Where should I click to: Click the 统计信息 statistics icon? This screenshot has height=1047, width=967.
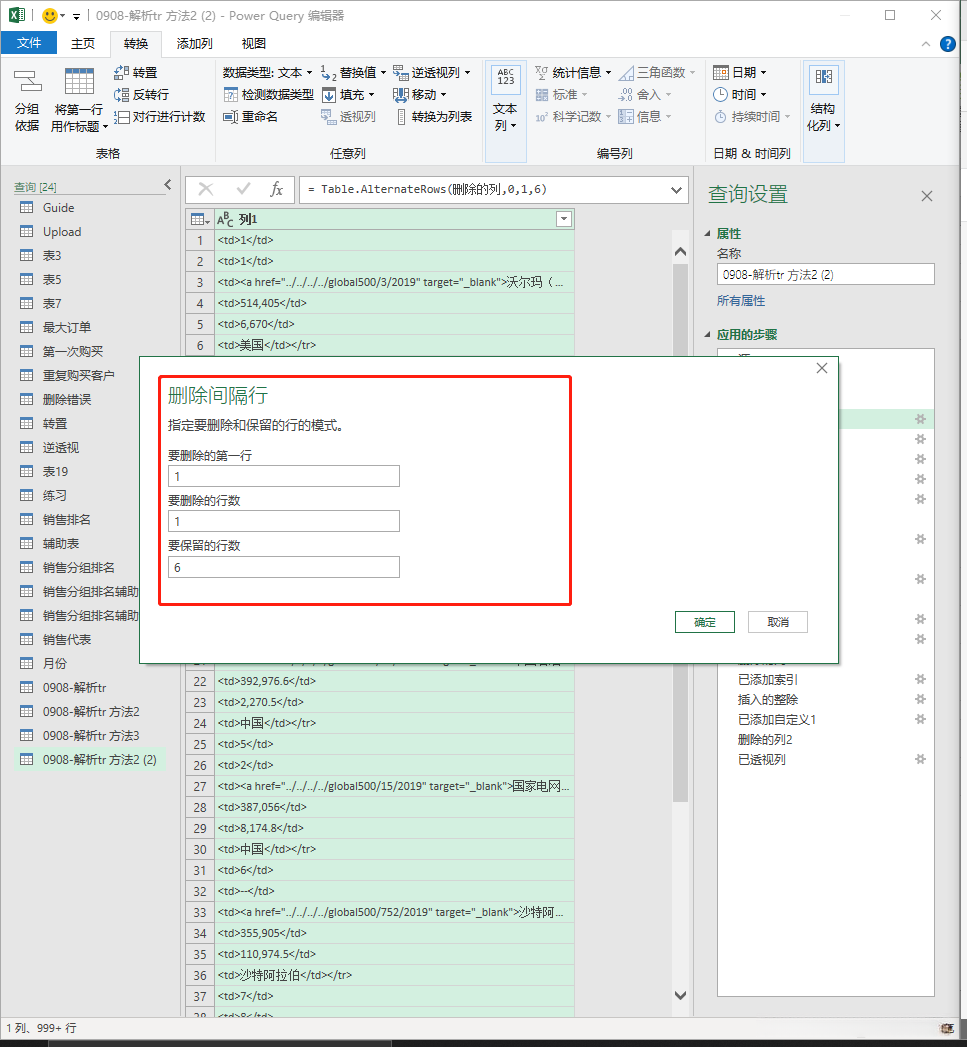(x=542, y=72)
